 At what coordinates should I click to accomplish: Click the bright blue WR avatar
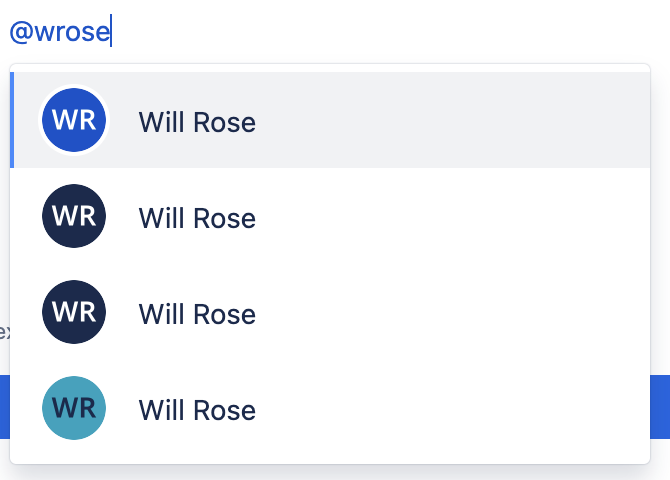click(x=74, y=120)
